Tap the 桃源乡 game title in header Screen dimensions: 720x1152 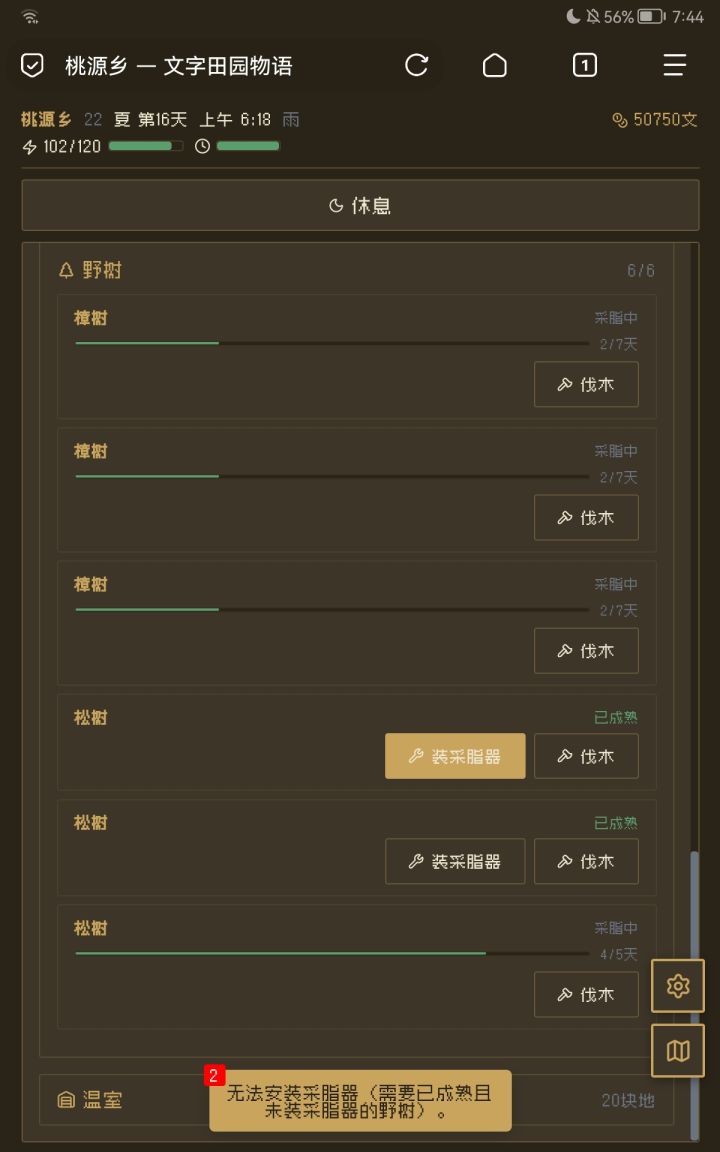[46, 120]
